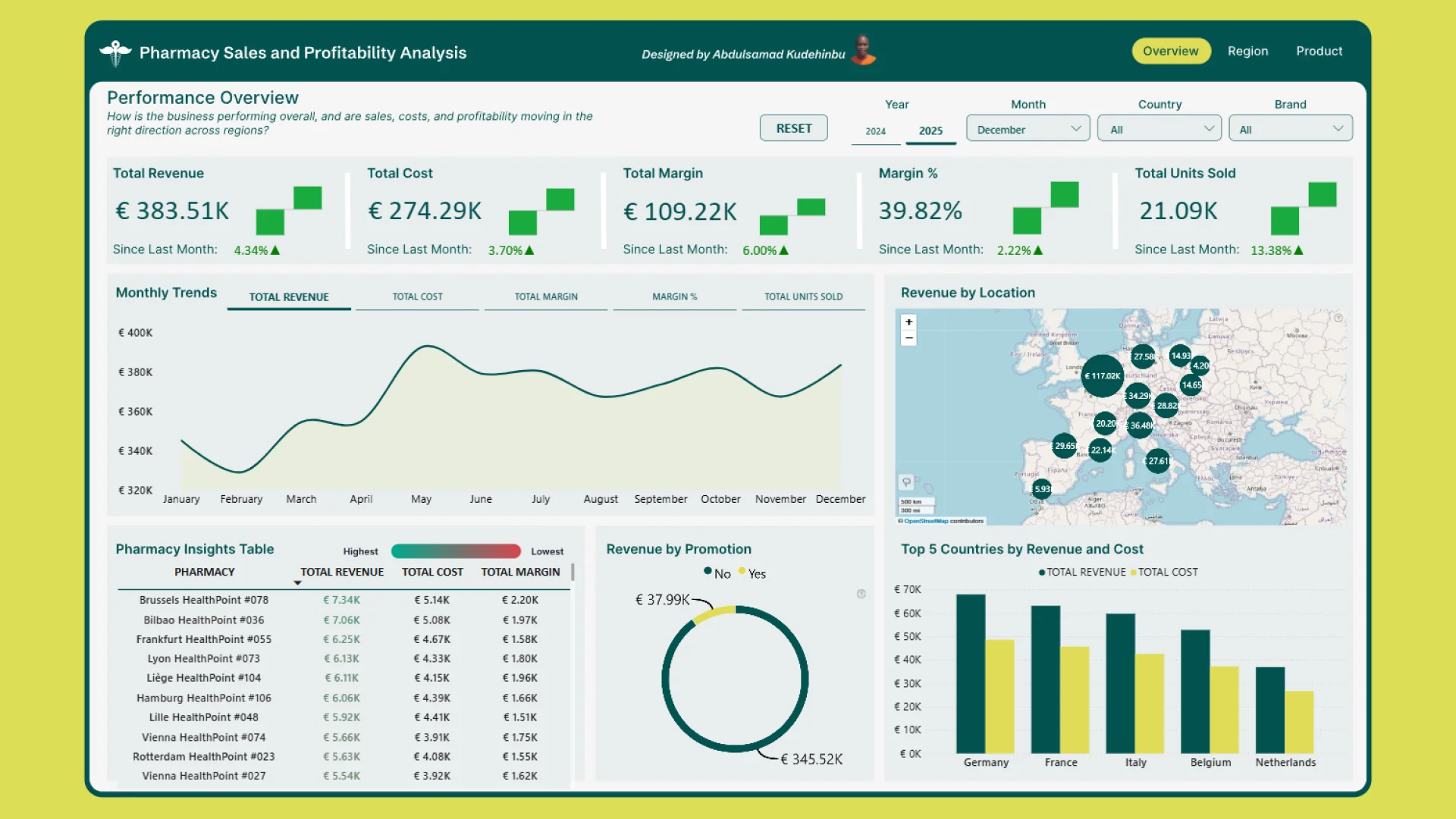
Task: Expand the Country filter dropdown
Action: click(x=1159, y=129)
